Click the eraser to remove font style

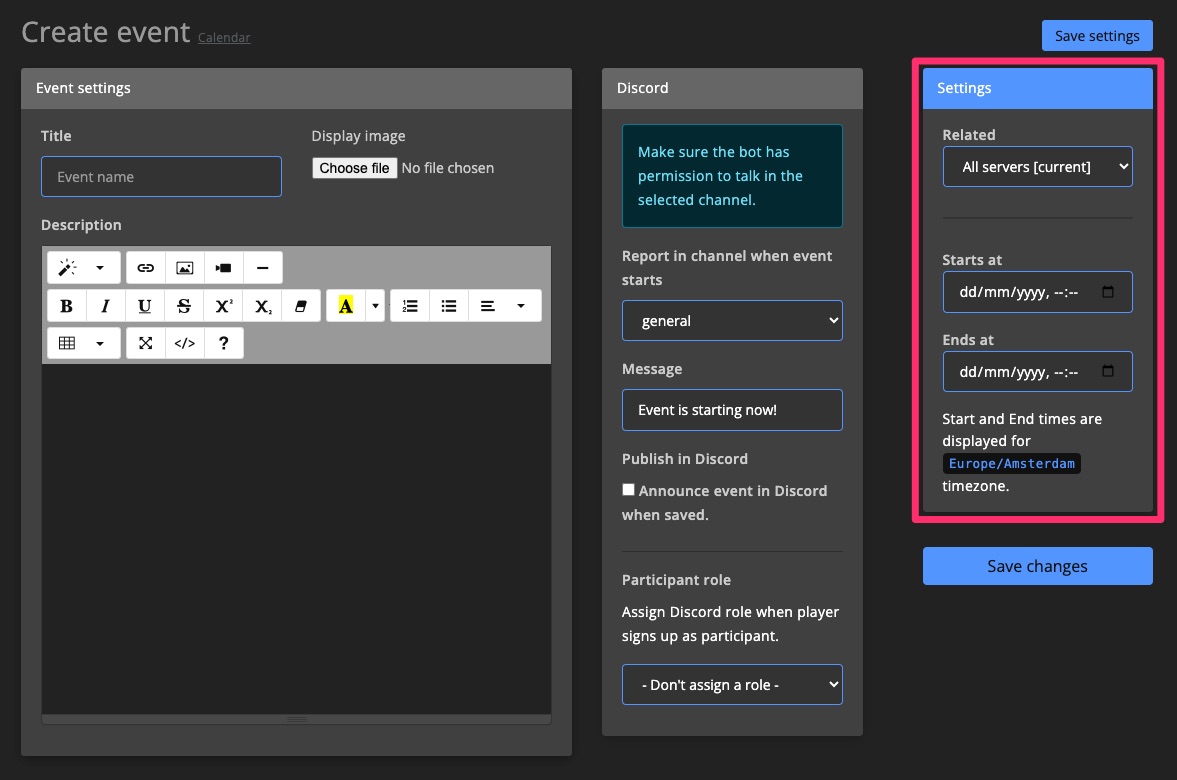point(301,306)
